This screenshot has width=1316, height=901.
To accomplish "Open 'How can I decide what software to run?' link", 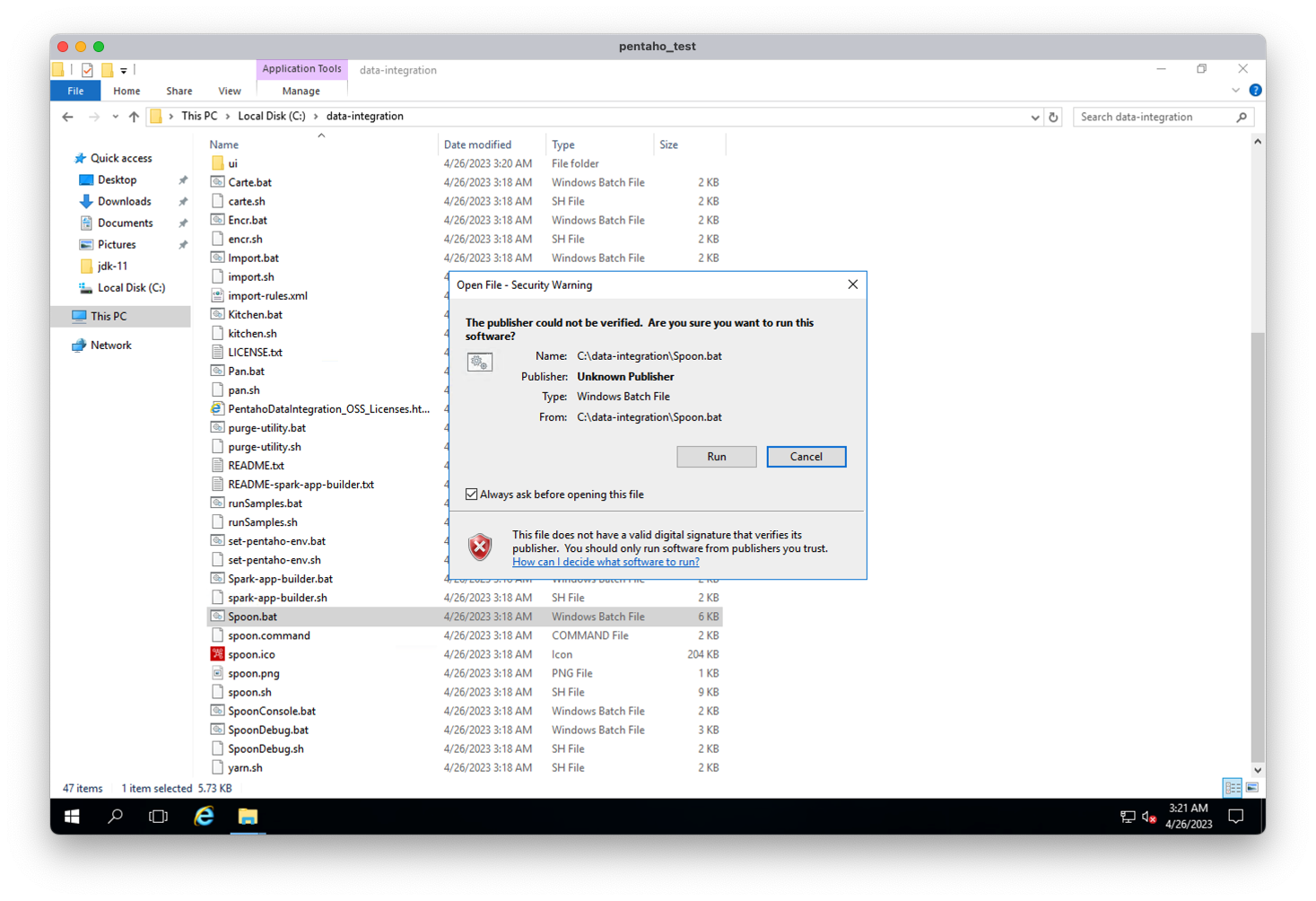I will pos(606,562).
